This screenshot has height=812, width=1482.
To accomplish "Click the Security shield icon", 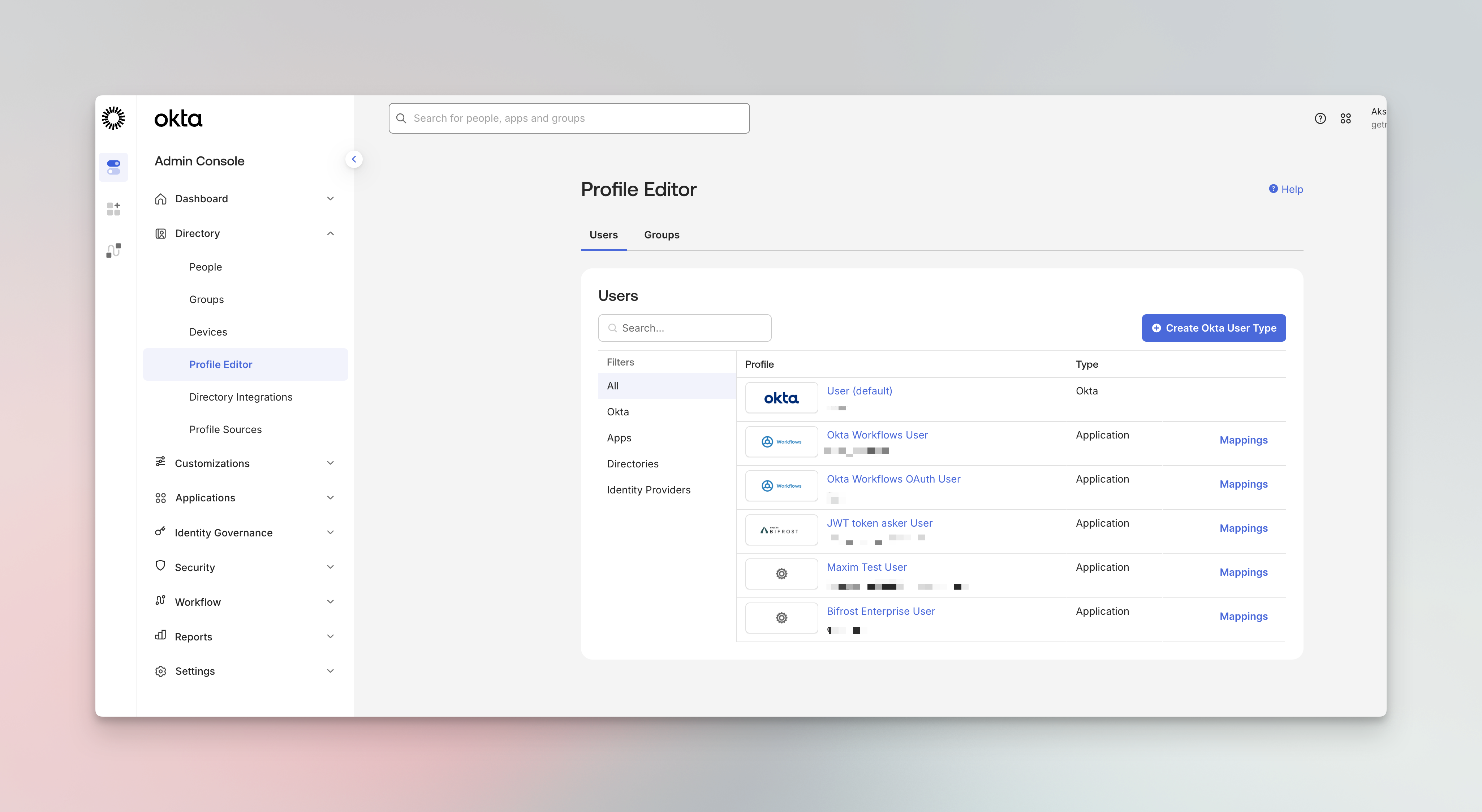I will (160, 566).
